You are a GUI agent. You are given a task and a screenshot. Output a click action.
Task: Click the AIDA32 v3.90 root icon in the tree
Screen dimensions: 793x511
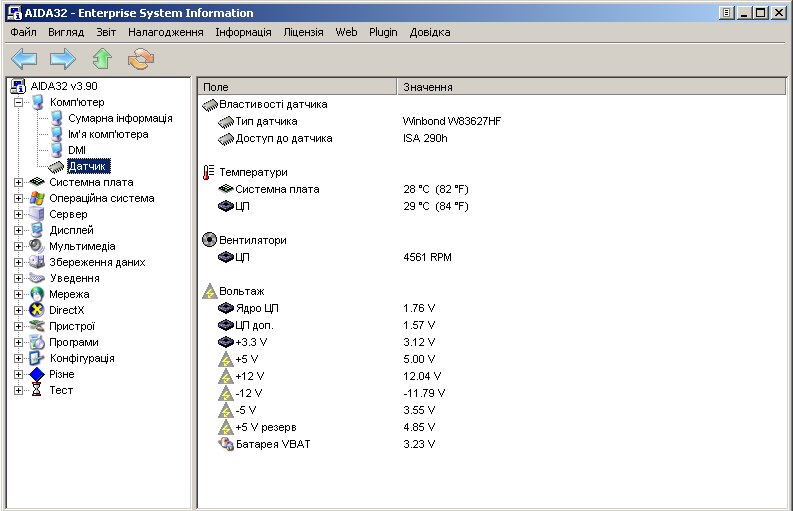pyautogui.click(x=19, y=86)
